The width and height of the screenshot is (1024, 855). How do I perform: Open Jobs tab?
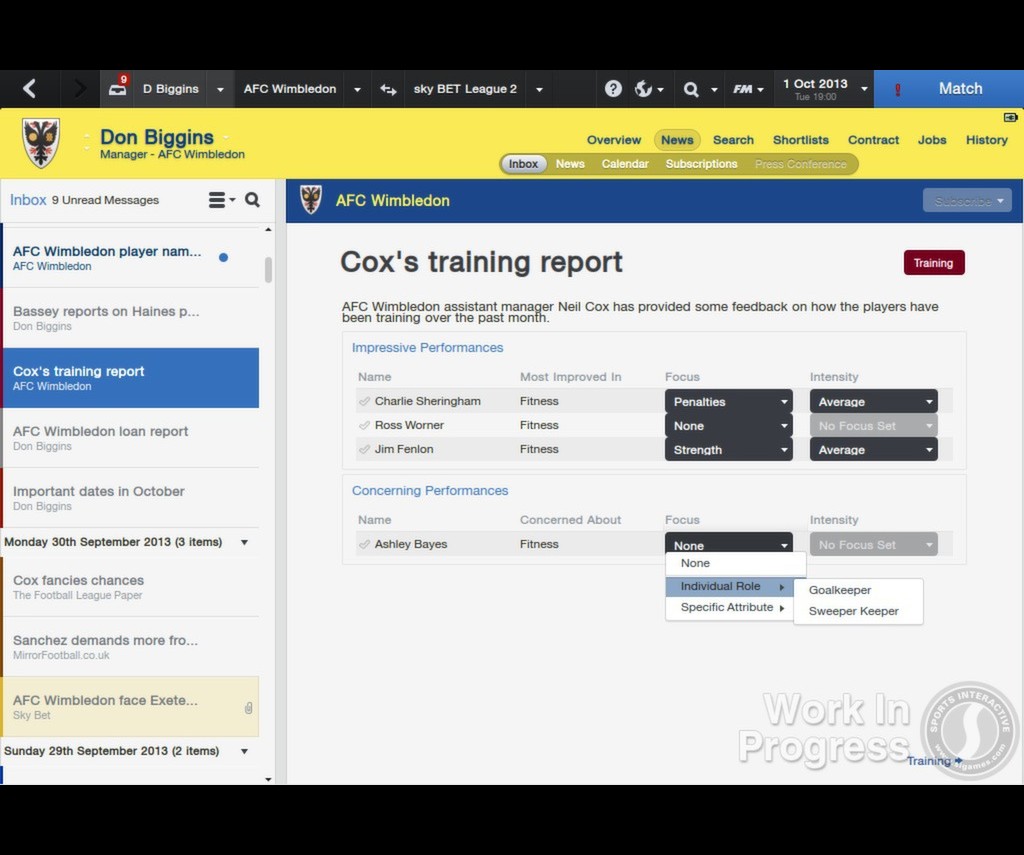pyautogui.click(x=931, y=140)
